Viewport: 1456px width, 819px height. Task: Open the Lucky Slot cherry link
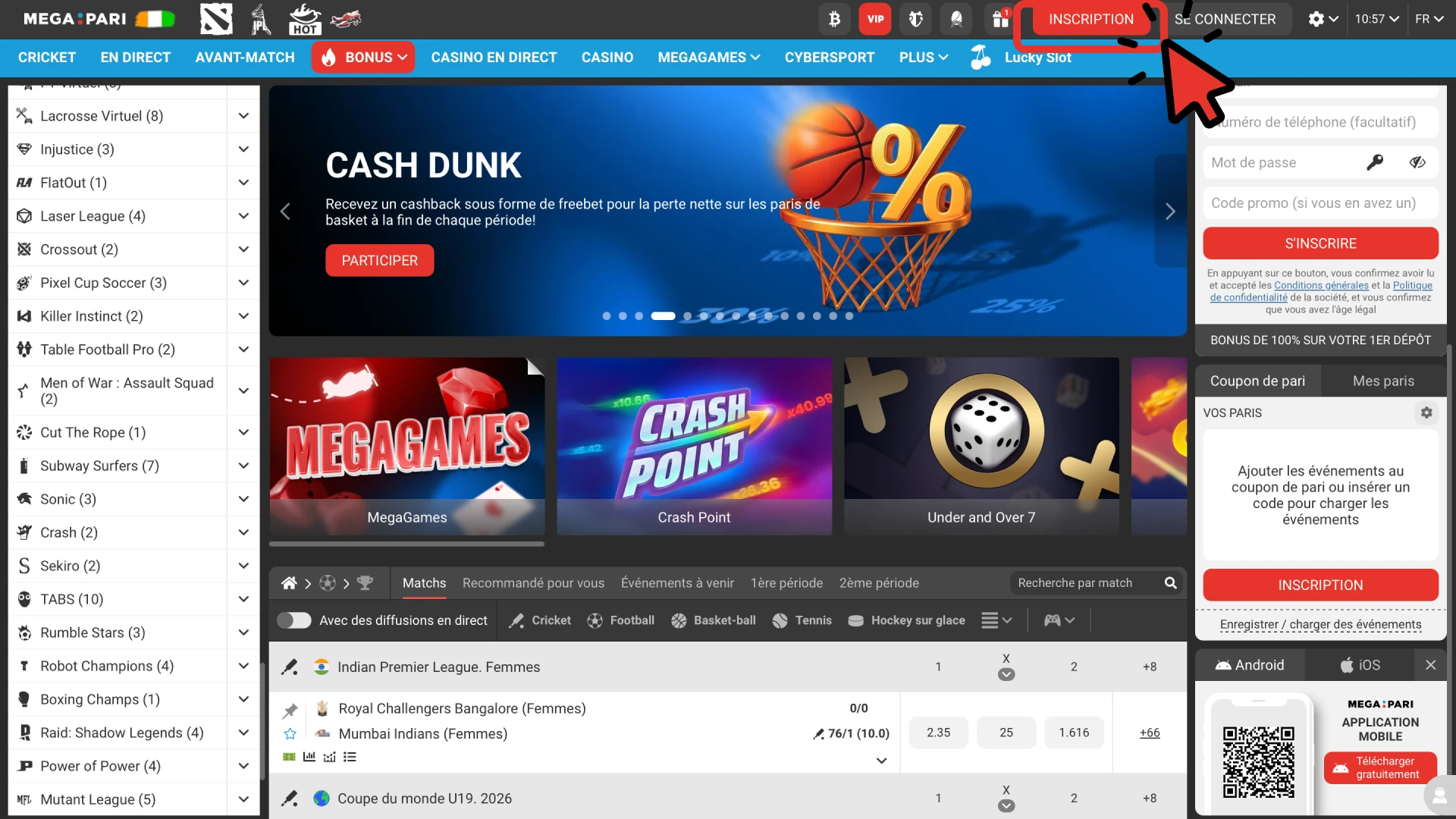[x=1021, y=58]
